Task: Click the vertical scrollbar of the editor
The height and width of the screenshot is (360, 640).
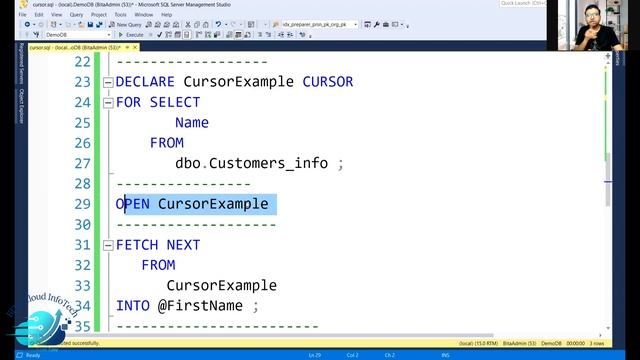Action: (x=608, y=180)
